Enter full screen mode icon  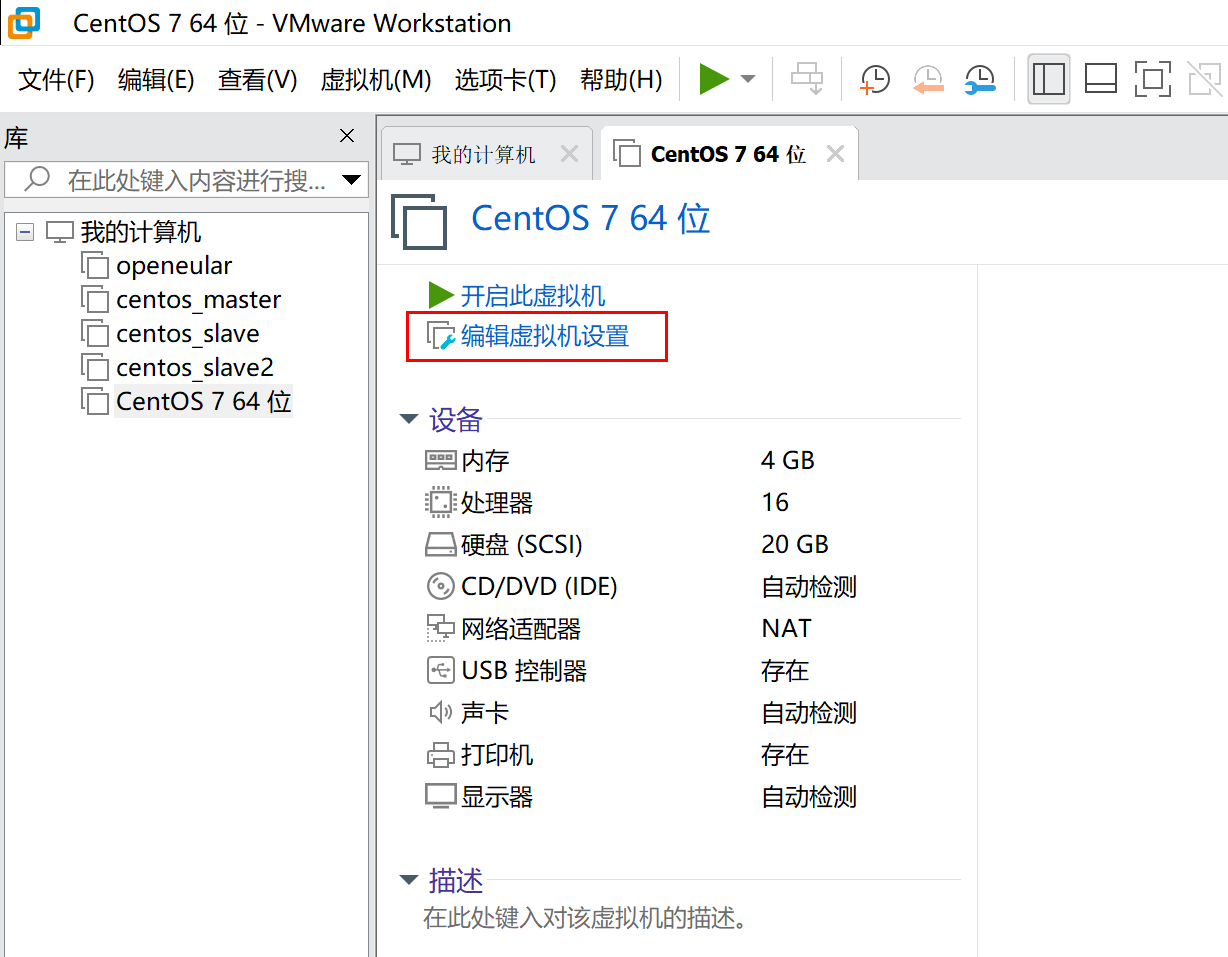click(1153, 79)
